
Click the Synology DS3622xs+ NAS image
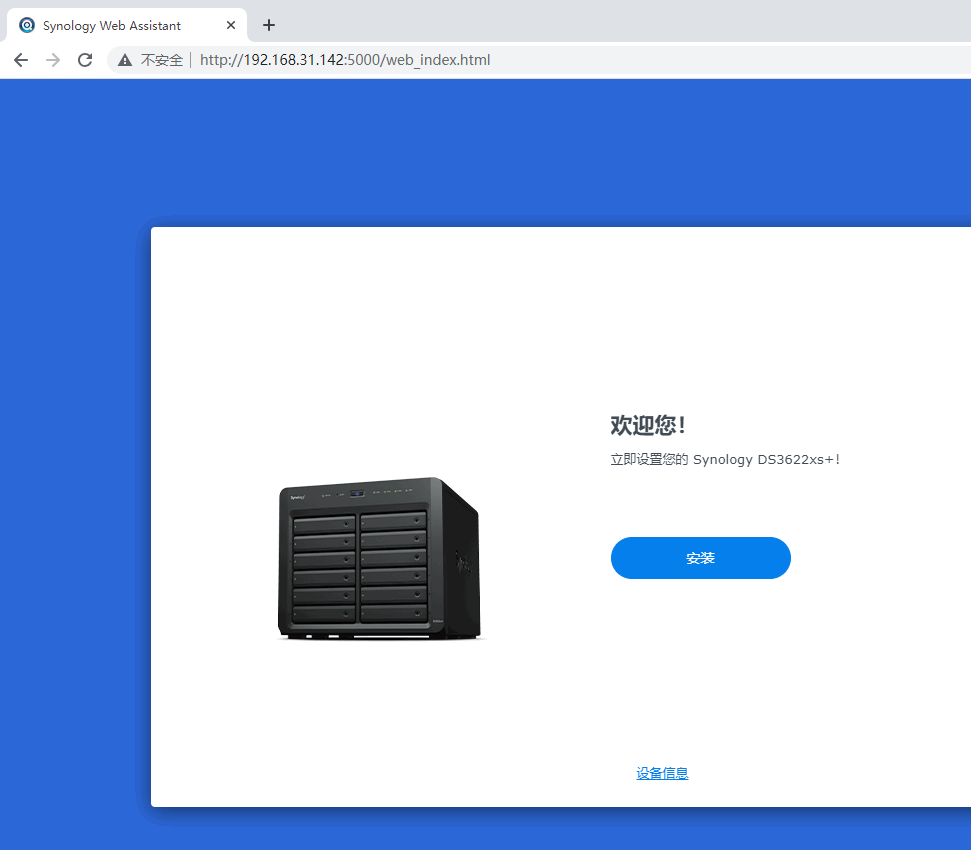pos(379,558)
